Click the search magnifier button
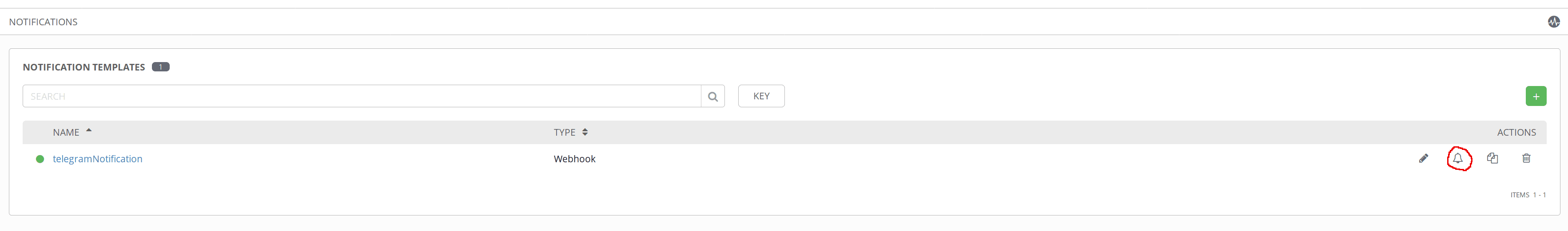Screen dimensions: 1568x231 click(713, 97)
